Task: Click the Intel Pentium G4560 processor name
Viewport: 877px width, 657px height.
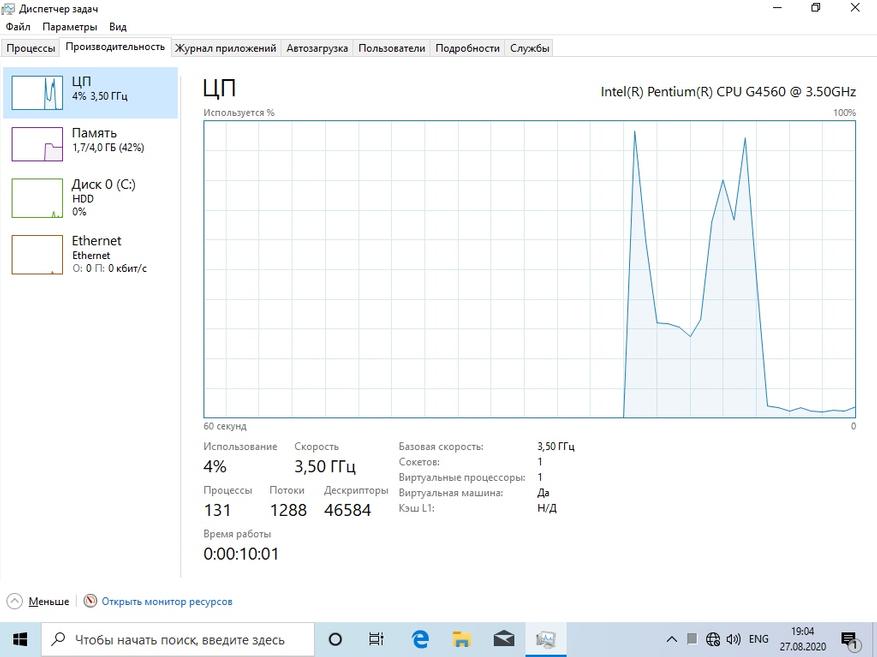Action: (x=728, y=92)
